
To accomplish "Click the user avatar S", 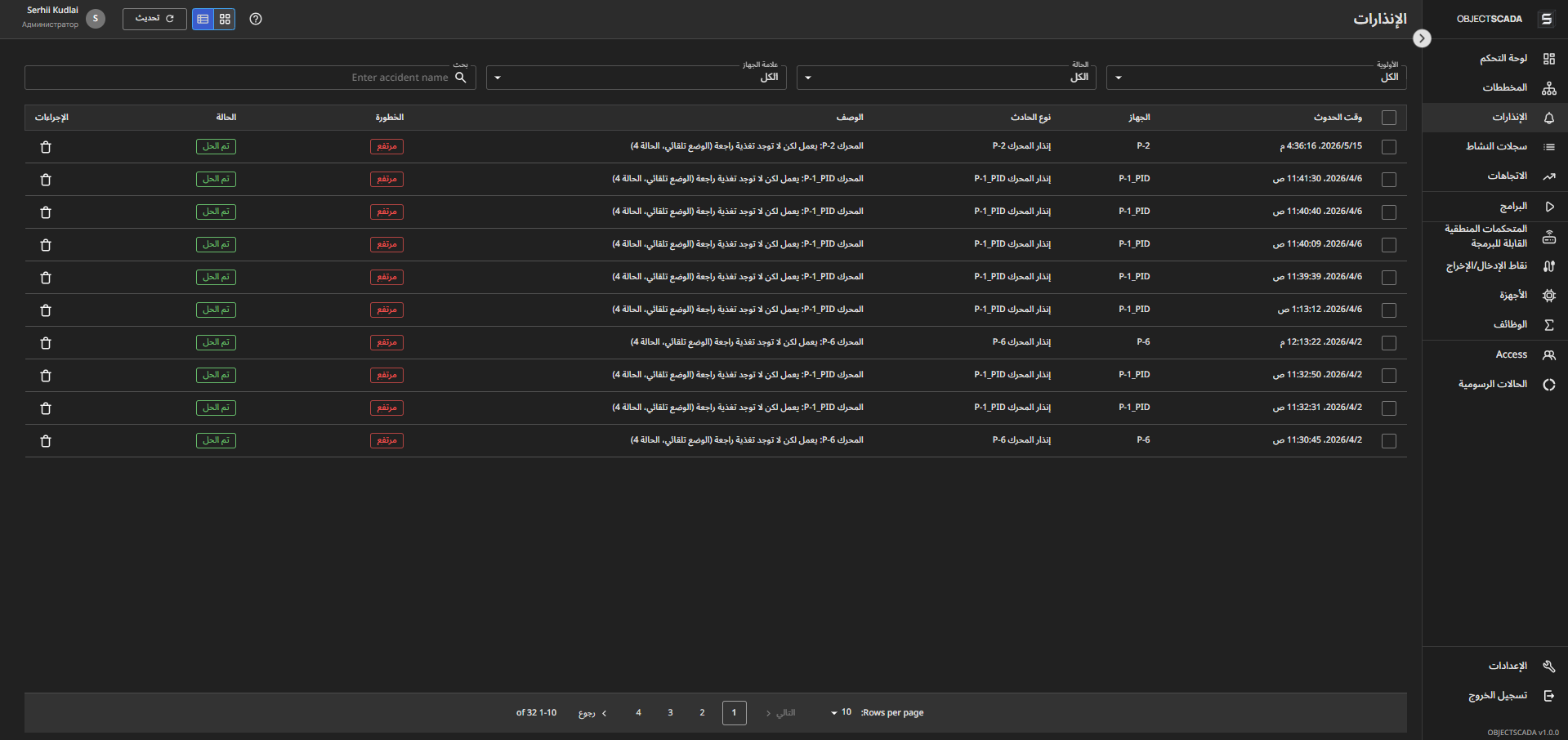I will (x=96, y=19).
